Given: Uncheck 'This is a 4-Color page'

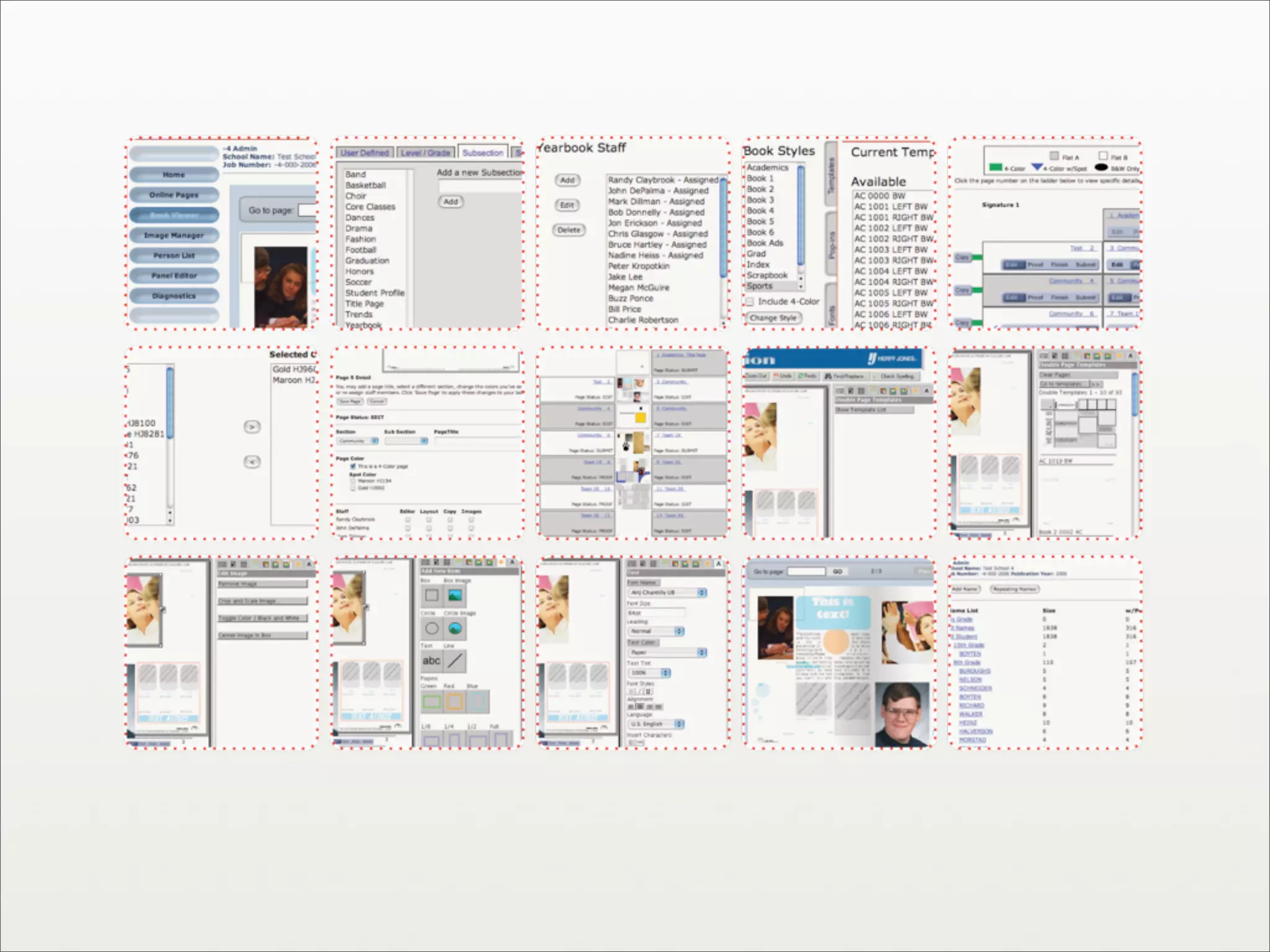Looking at the screenshot, I should tap(353, 466).
